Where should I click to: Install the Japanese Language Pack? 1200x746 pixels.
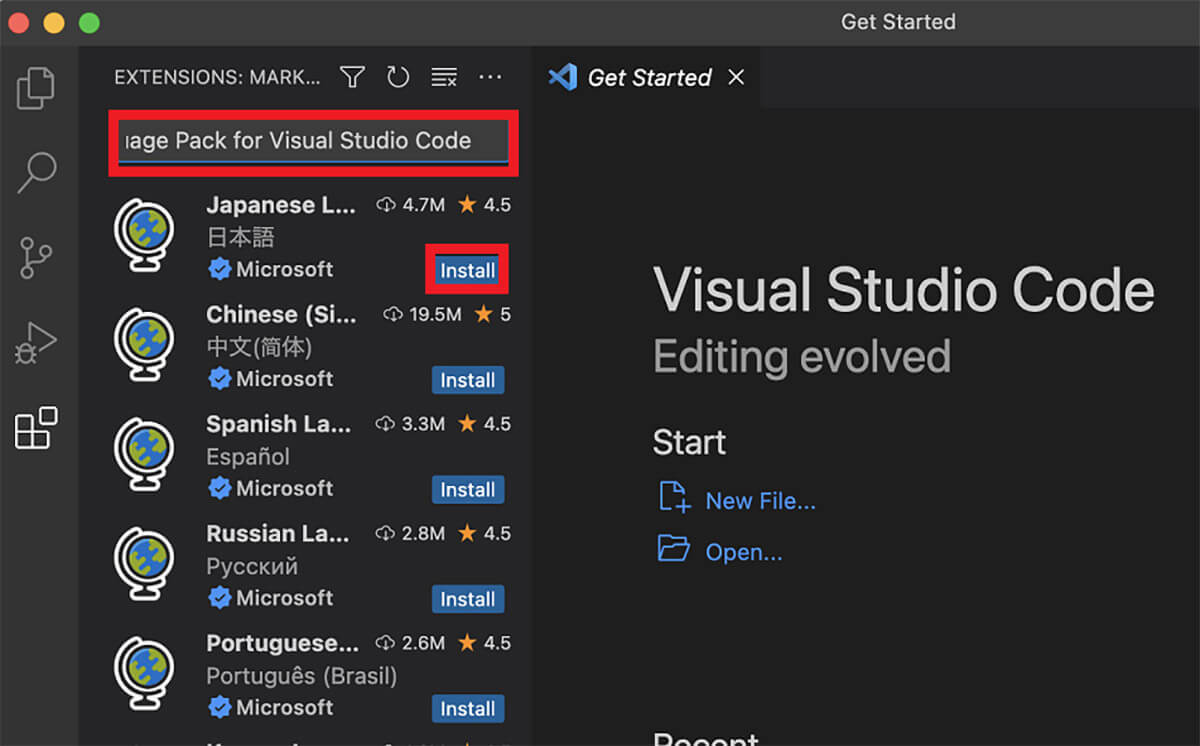(467, 270)
